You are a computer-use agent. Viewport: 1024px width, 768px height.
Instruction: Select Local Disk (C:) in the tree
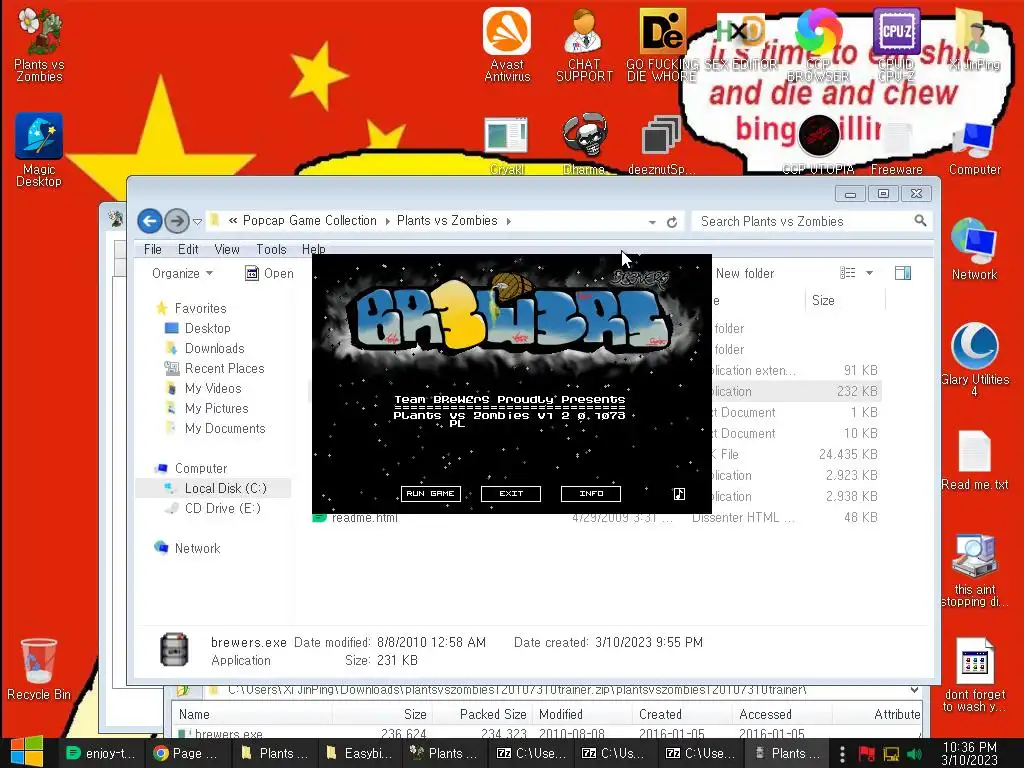(213, 488)
